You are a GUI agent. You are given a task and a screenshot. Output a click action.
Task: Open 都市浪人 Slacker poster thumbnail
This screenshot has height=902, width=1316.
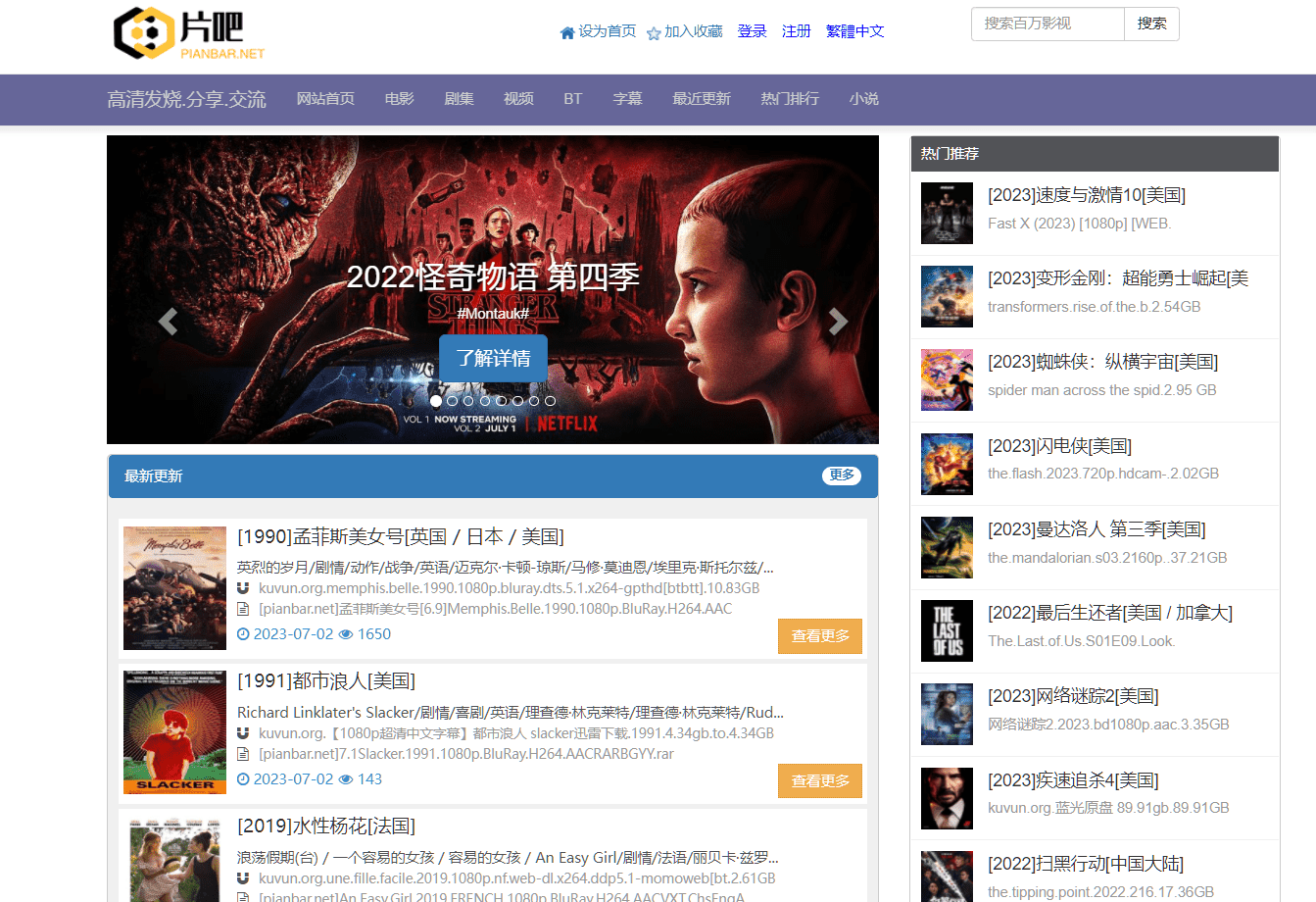point(174,732)
